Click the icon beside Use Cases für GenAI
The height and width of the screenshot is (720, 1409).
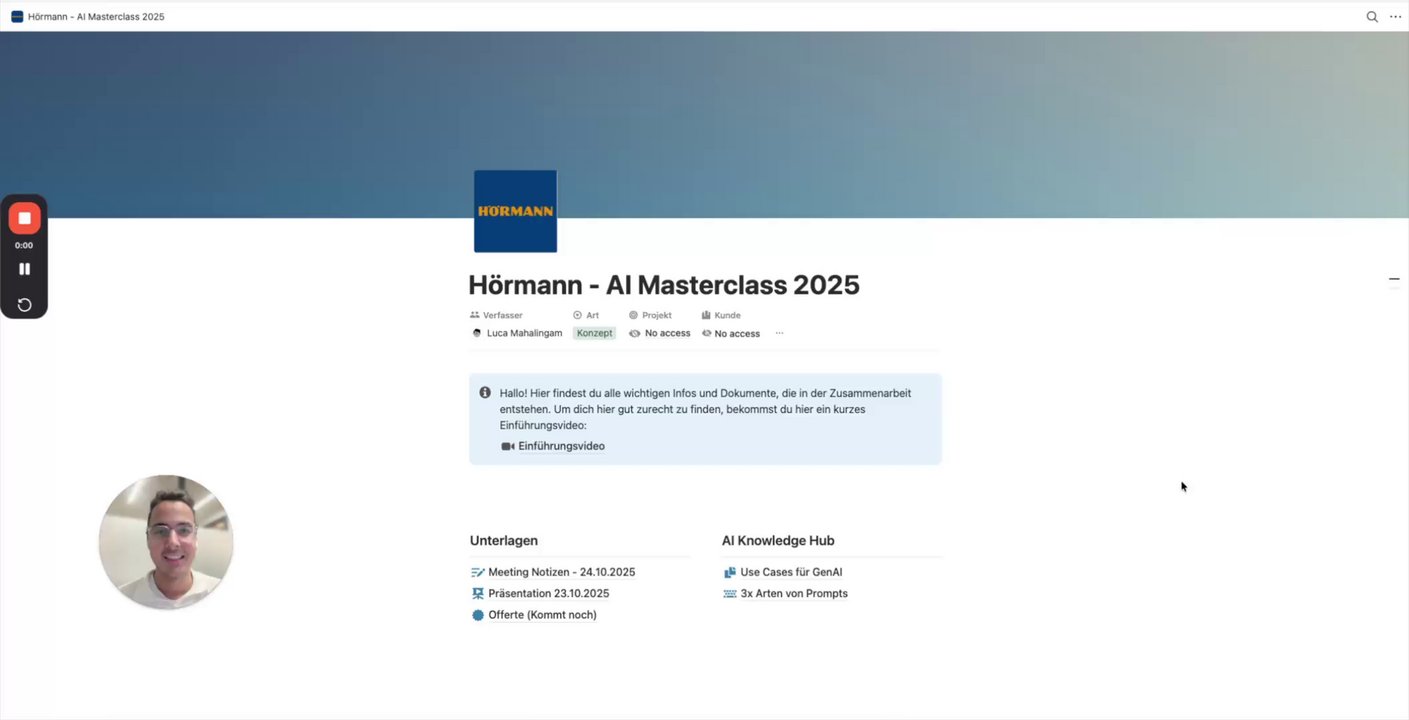(729, 572)
